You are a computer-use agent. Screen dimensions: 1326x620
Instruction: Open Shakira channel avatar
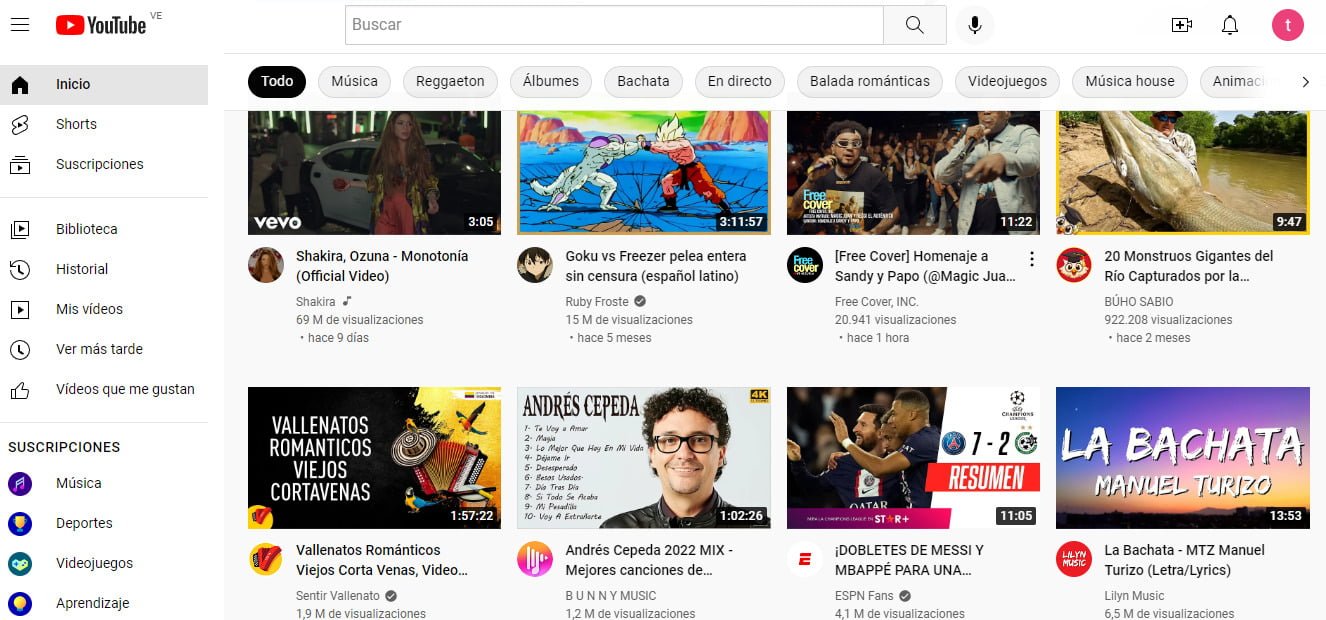coord(266,265)
